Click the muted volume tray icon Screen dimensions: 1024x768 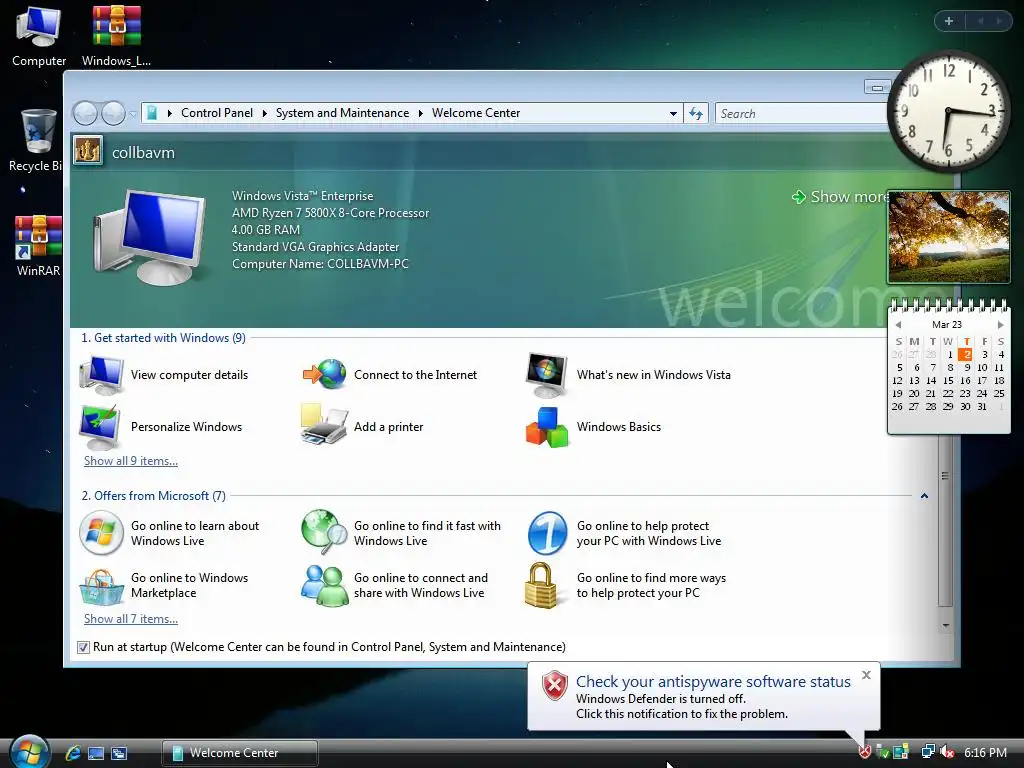(x=947, y=752)
